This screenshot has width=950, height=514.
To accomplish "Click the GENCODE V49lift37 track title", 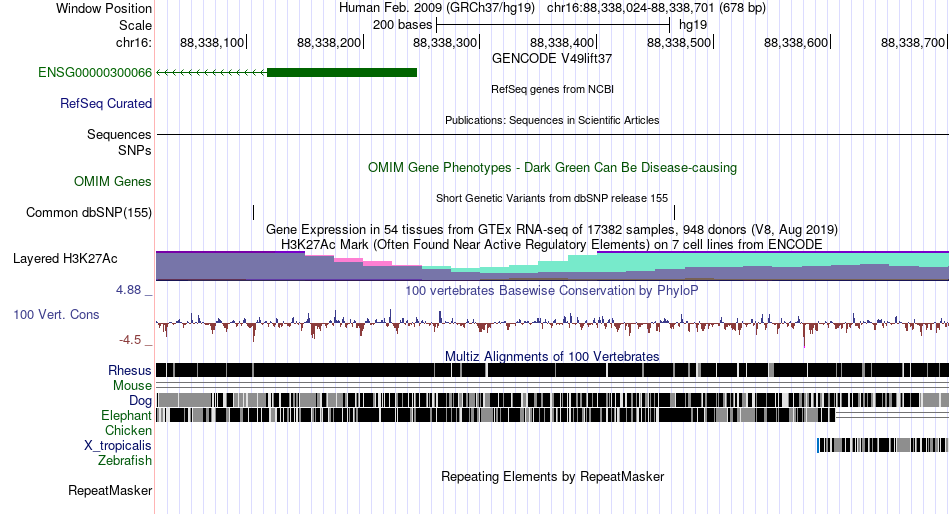I will coord(552,59).
